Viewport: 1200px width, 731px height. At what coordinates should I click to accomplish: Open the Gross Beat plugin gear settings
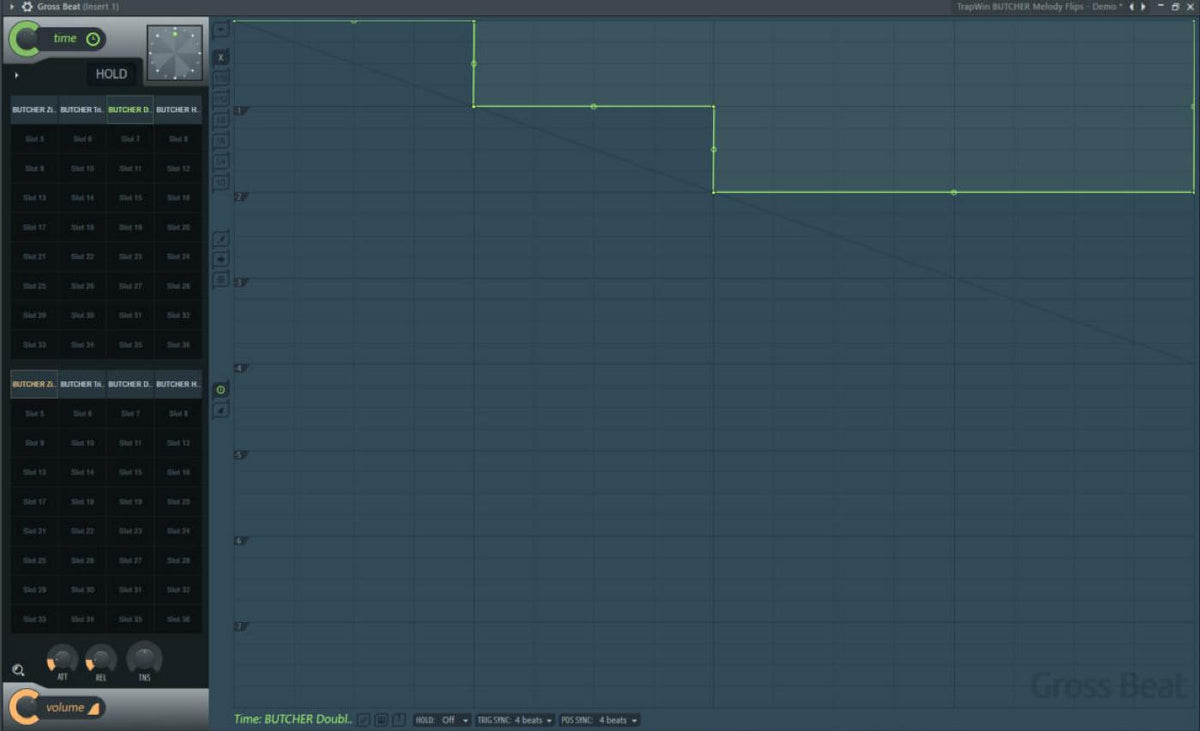tap(26, 7)
